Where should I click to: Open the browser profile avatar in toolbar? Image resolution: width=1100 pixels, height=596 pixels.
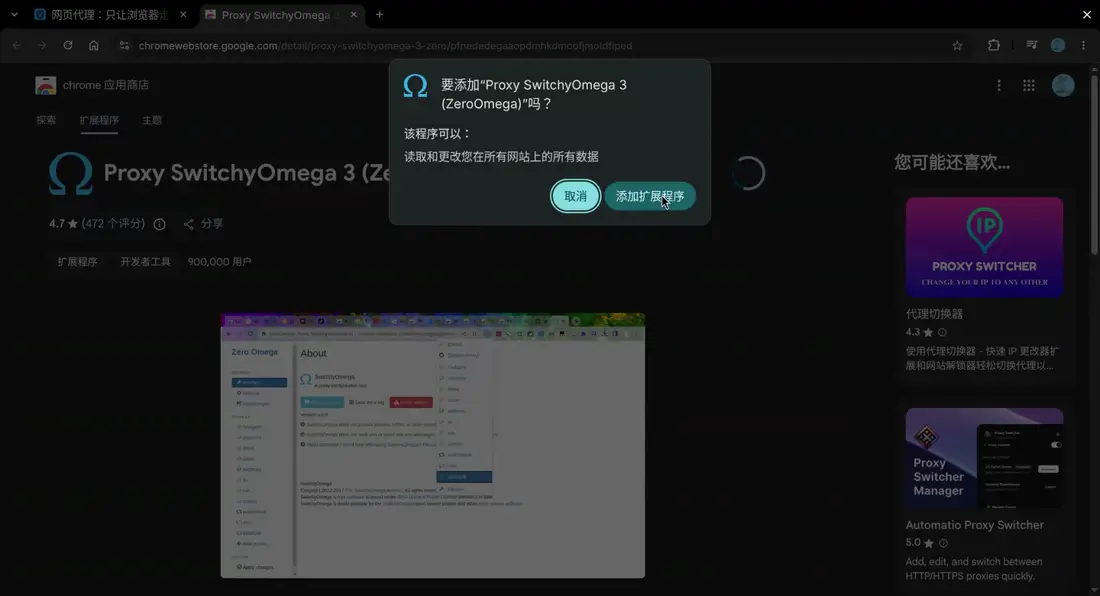click(x=1058, y=46)
